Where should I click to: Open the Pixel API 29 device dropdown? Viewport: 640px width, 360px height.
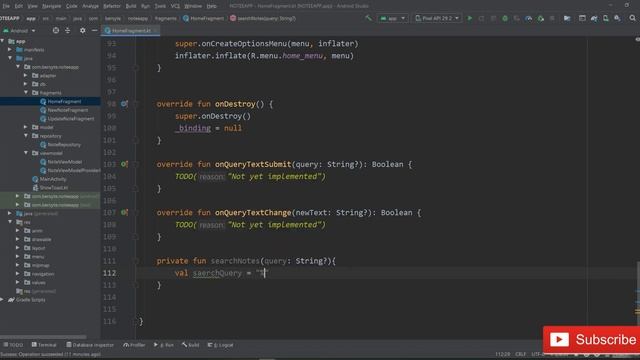coord(437,18)
